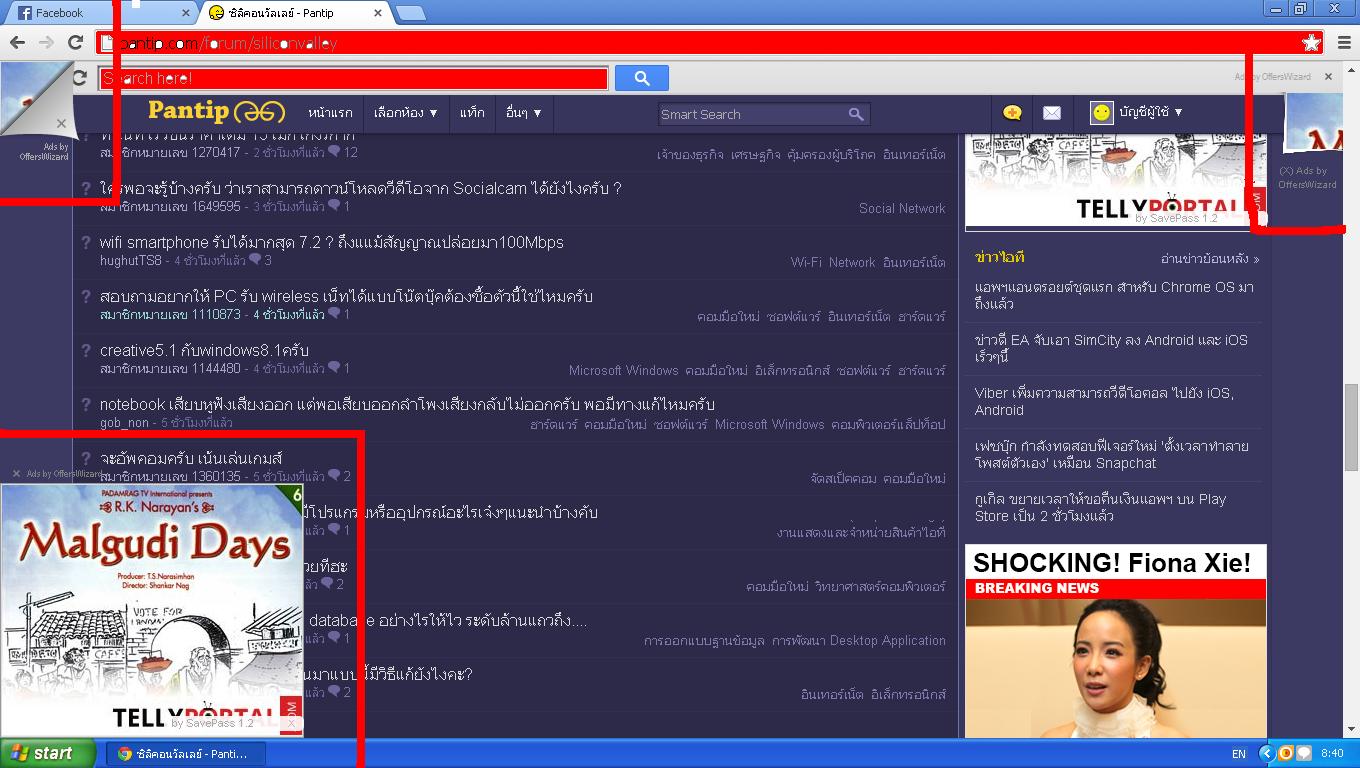Viewport: 1360px width, 768px height.
Task: Go to หน้าแรก in the Pantip navbar
Action: (x=330, y=113)
